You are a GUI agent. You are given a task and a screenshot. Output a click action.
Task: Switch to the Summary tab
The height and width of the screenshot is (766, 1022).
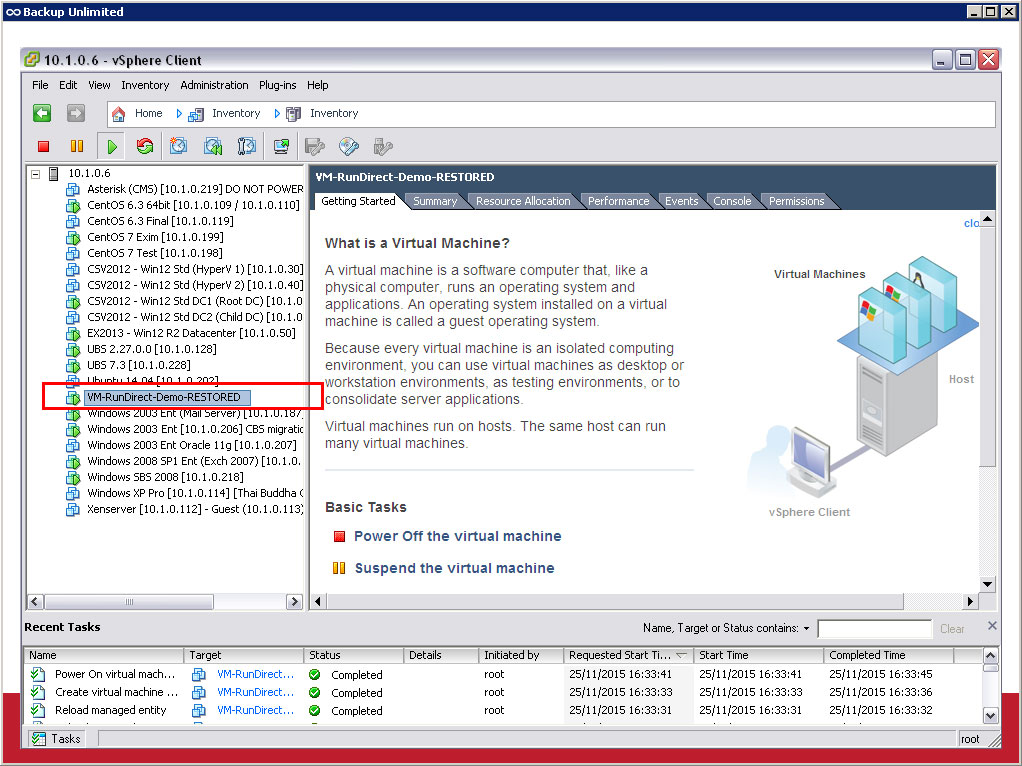point(435,201)
